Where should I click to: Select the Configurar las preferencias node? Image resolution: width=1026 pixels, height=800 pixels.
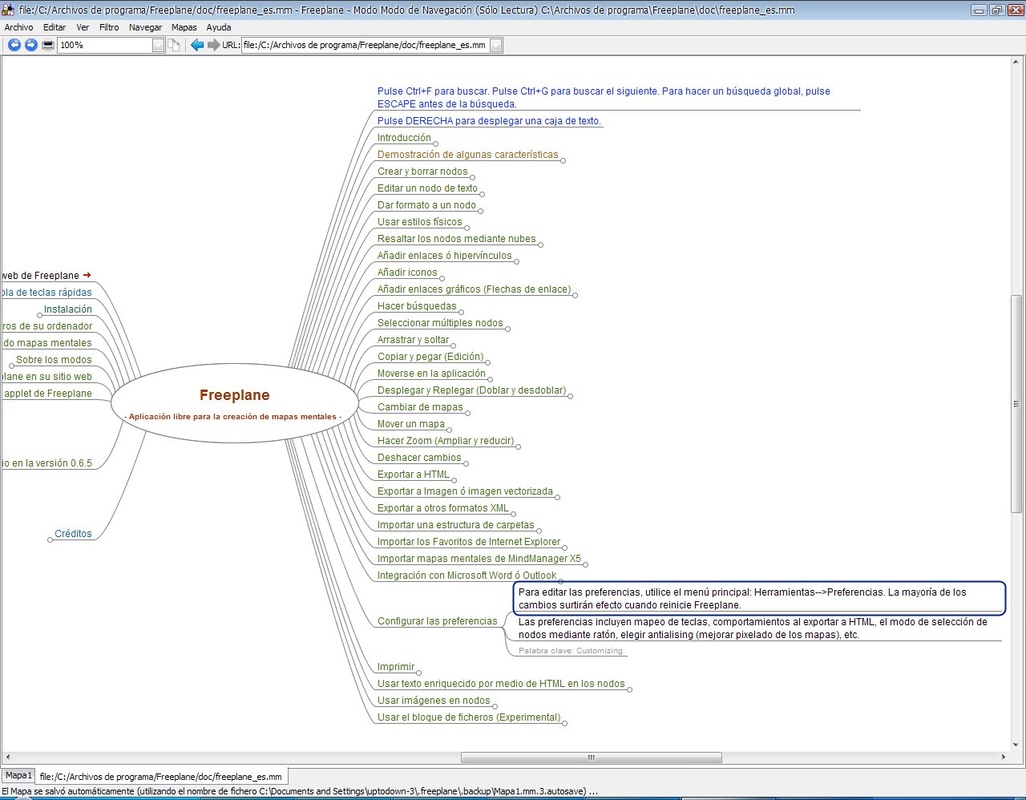[x=437, y=621]
